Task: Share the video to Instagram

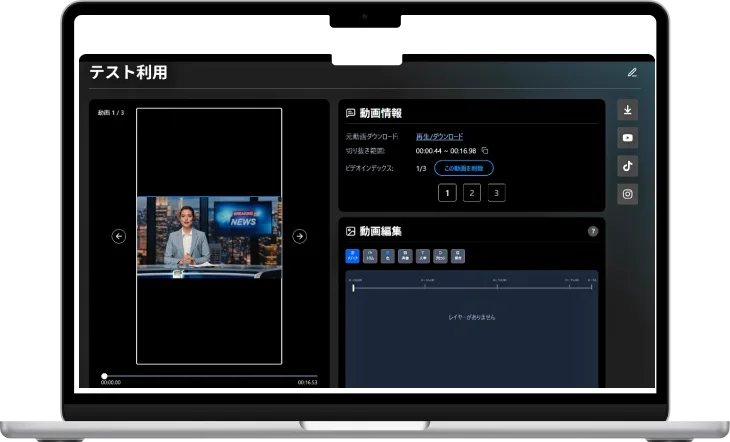Action: point(628,194)
